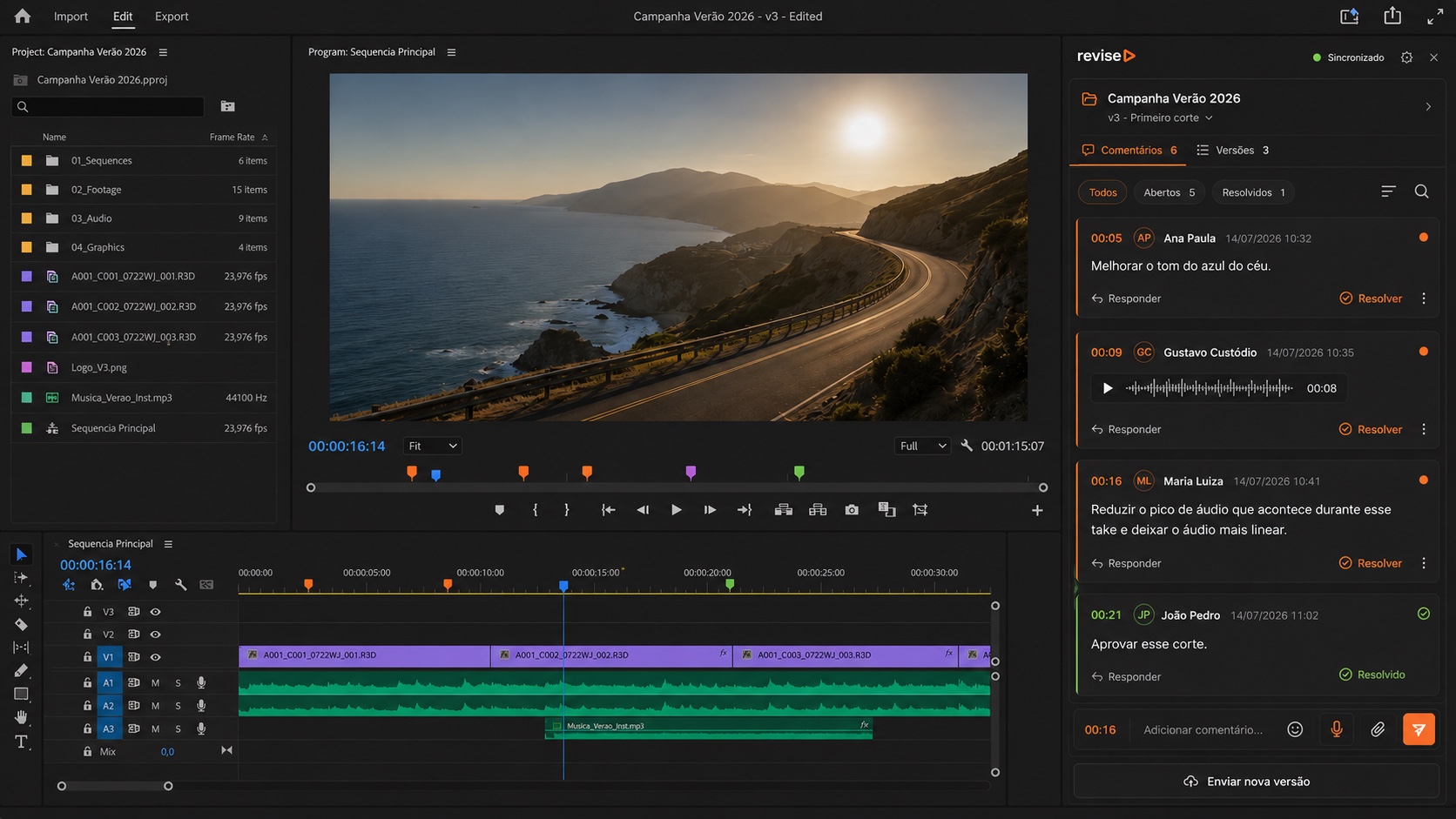
Task: Jump to In point button
Action: [x=608, y=510]
